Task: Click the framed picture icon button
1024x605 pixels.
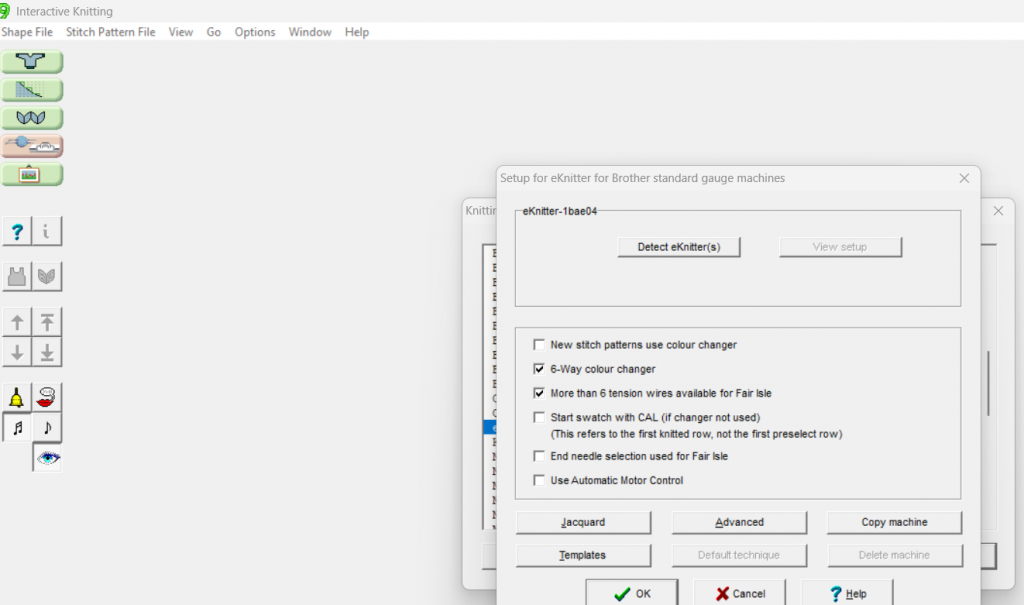Action: coord(32,175)
